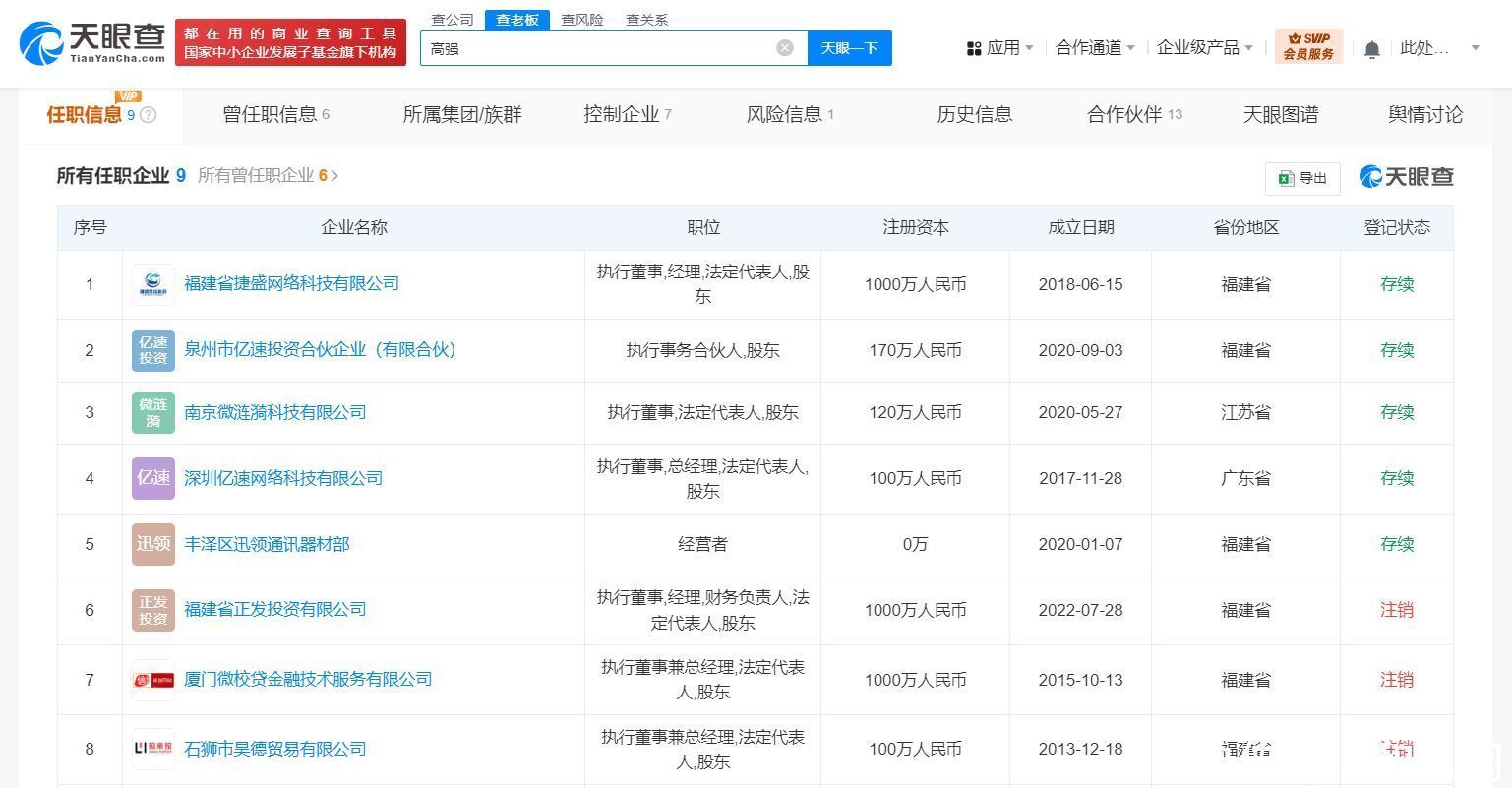
Task: Expand the 应用 dropdown menu
Action: [x=1000, y=48]
